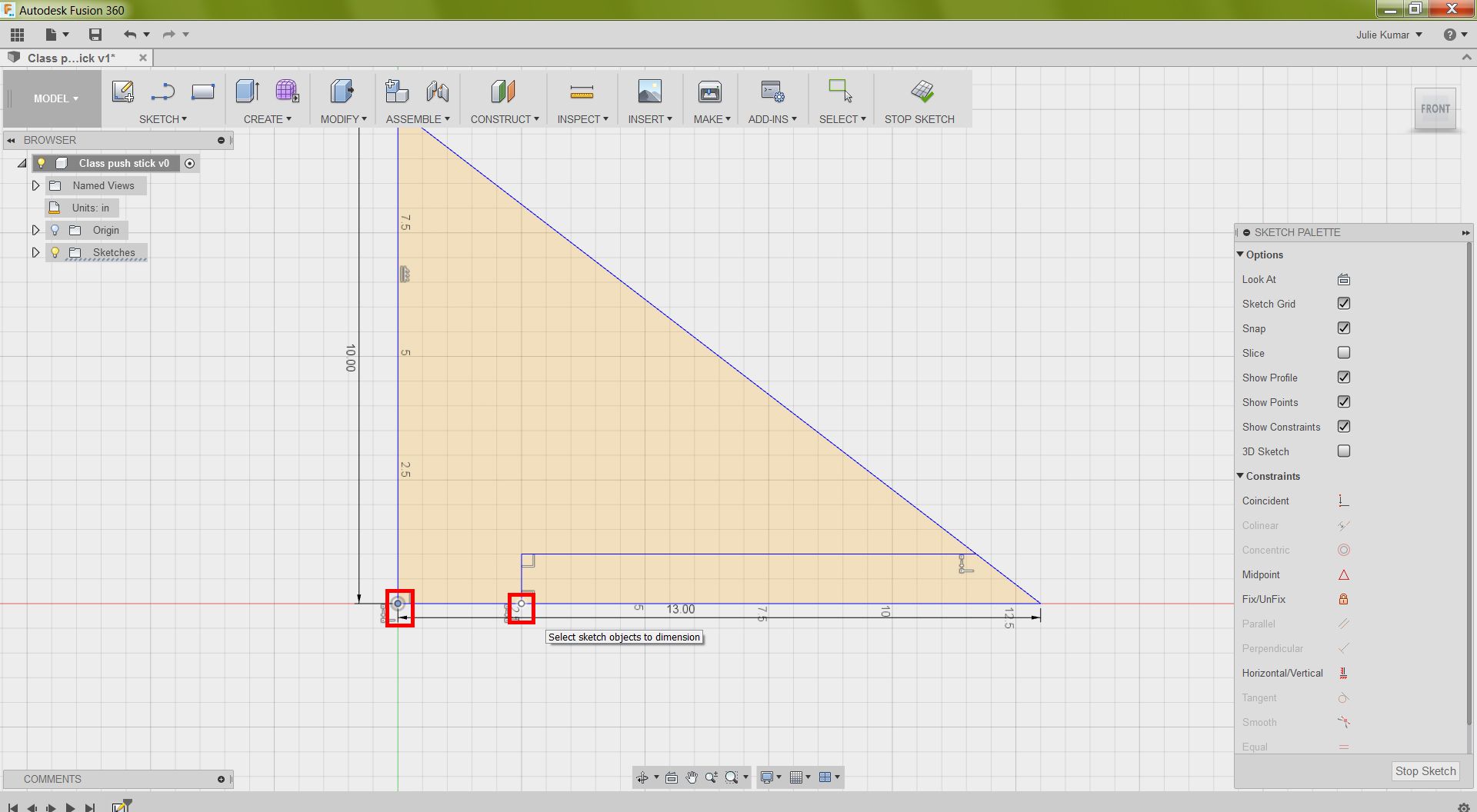Select the Pan tool in navigation bar
This screenshot has height=812, width=1477.
pyautogui.click(x=691, y=777)
